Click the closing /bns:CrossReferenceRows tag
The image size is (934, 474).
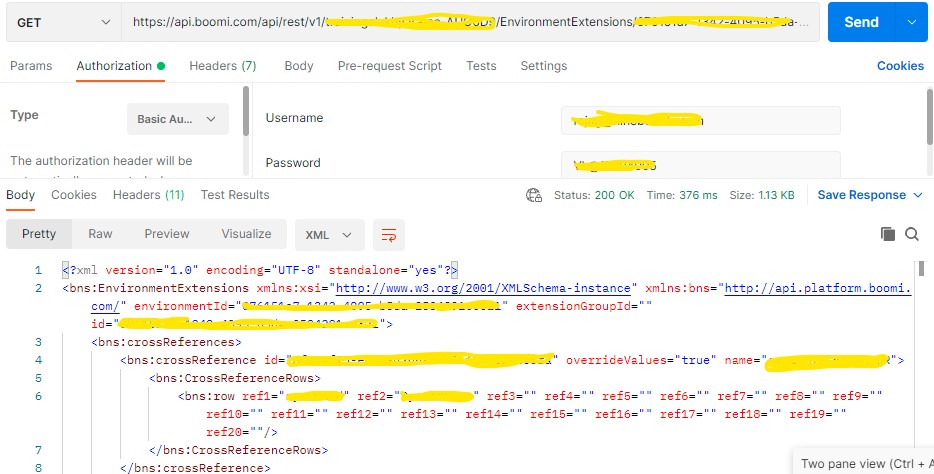point(238,450)
